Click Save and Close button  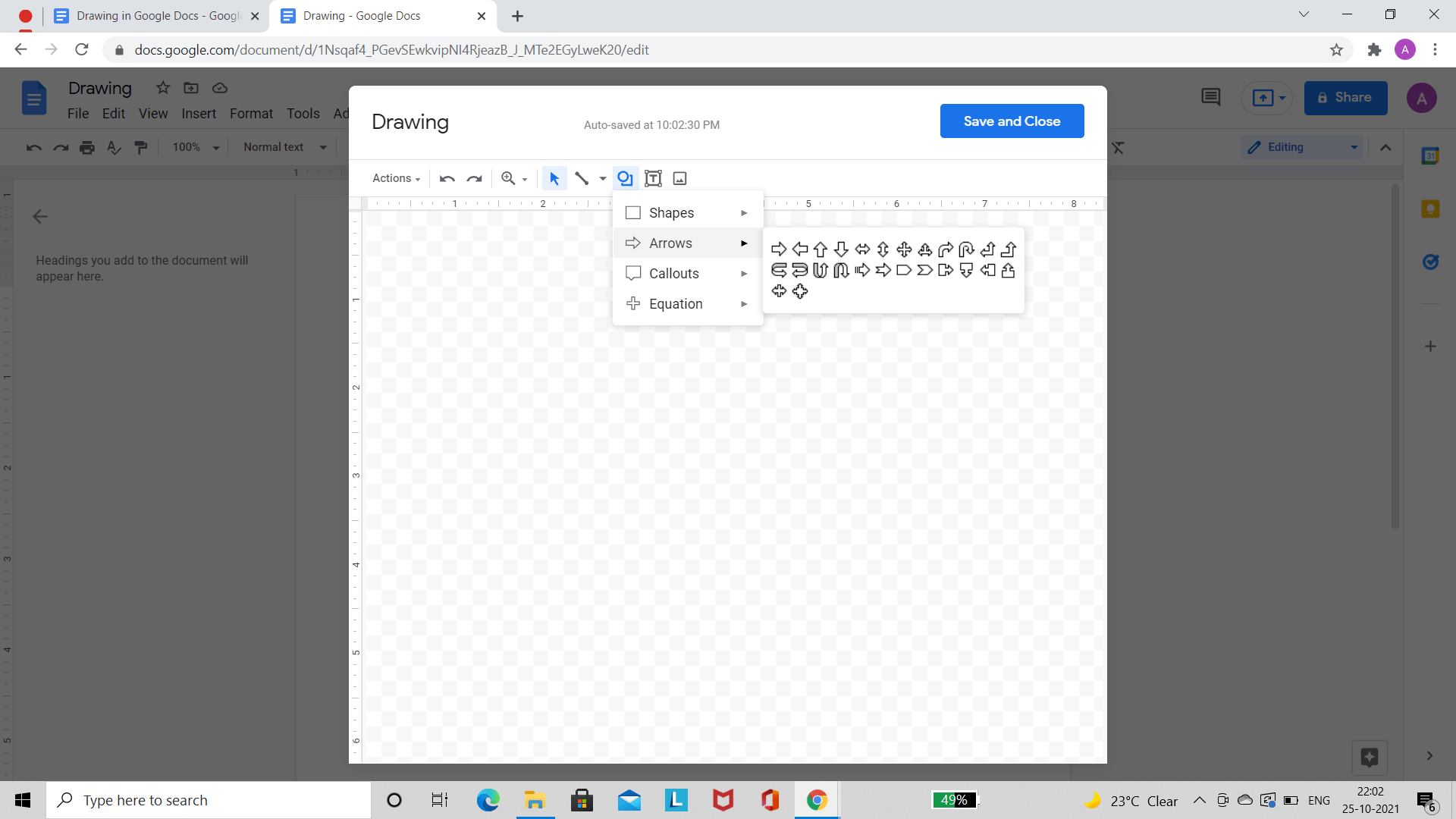[x=1012, y=120]
